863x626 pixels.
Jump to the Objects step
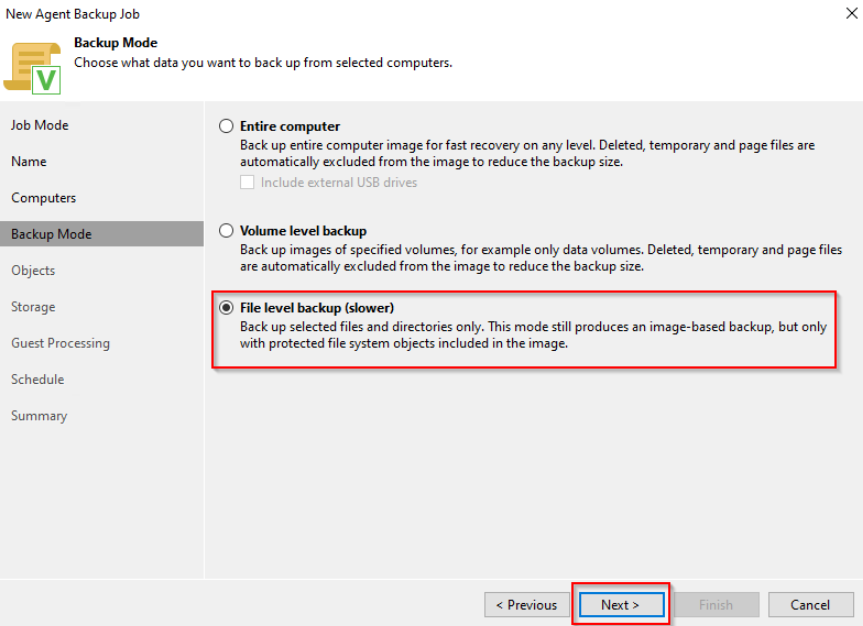(x=33, y=271)
